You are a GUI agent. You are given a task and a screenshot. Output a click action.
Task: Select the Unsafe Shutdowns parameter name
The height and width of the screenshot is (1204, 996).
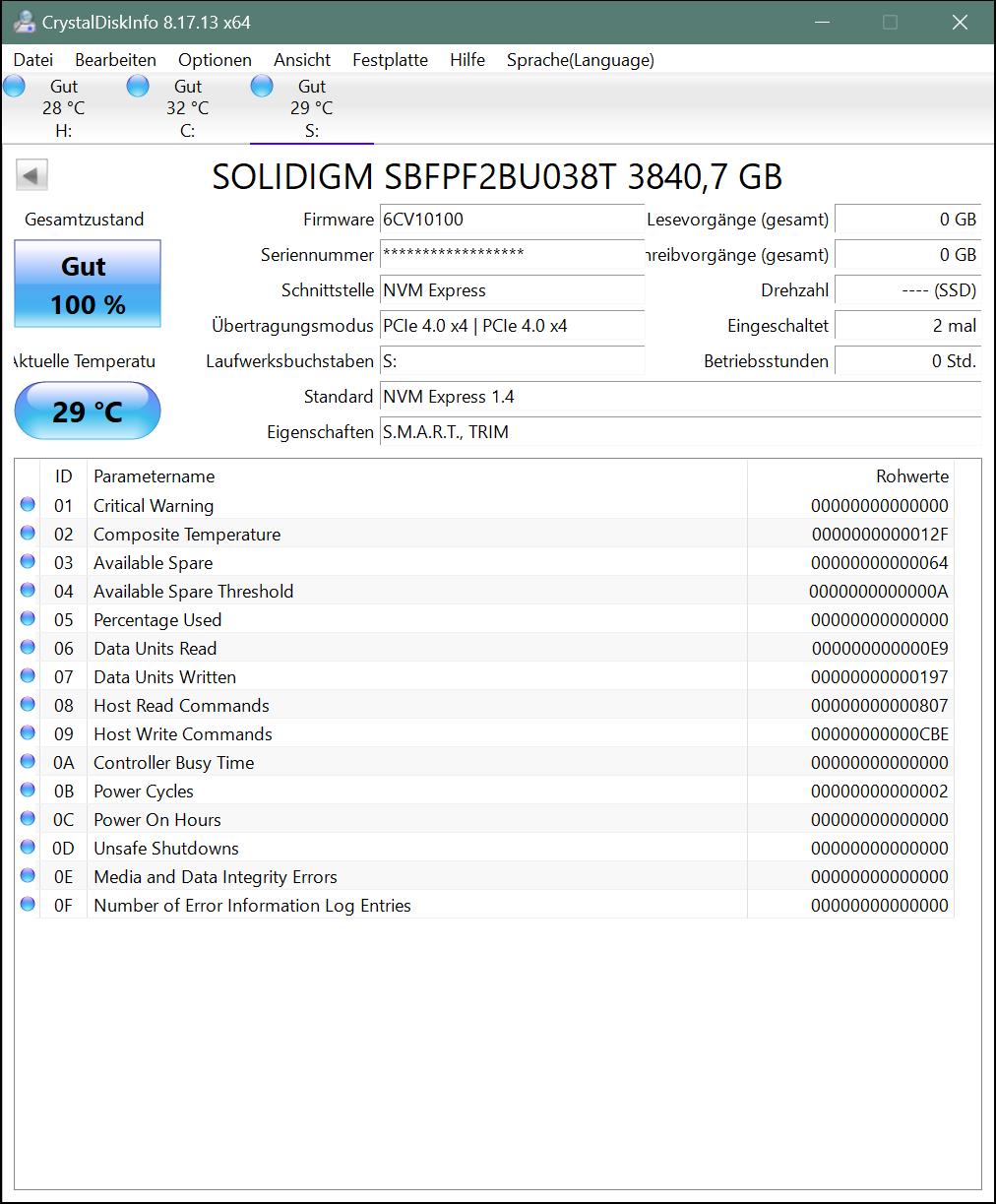point(166,849)
